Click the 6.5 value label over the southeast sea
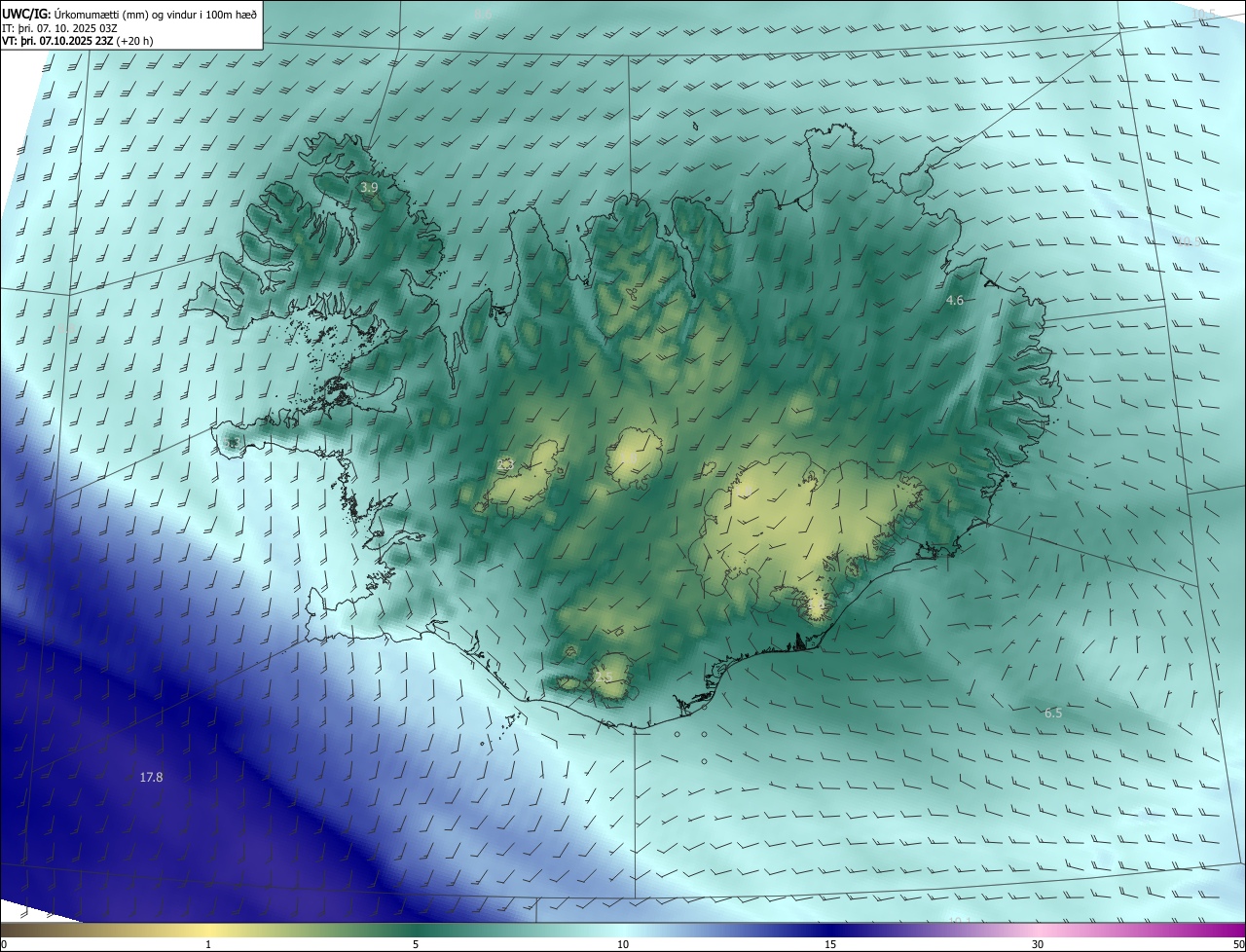The width and height of the screenshot is (1246, 952). tap(1053, 714)
